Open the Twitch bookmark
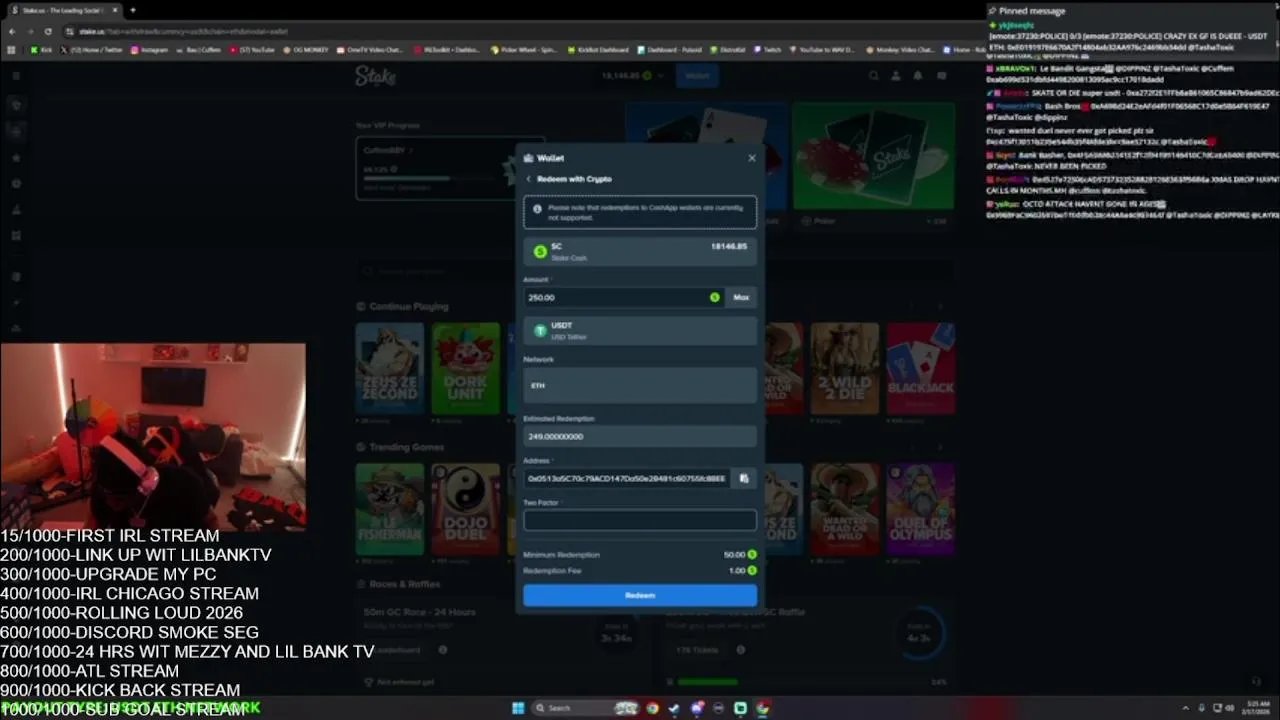 pos(767,49)
